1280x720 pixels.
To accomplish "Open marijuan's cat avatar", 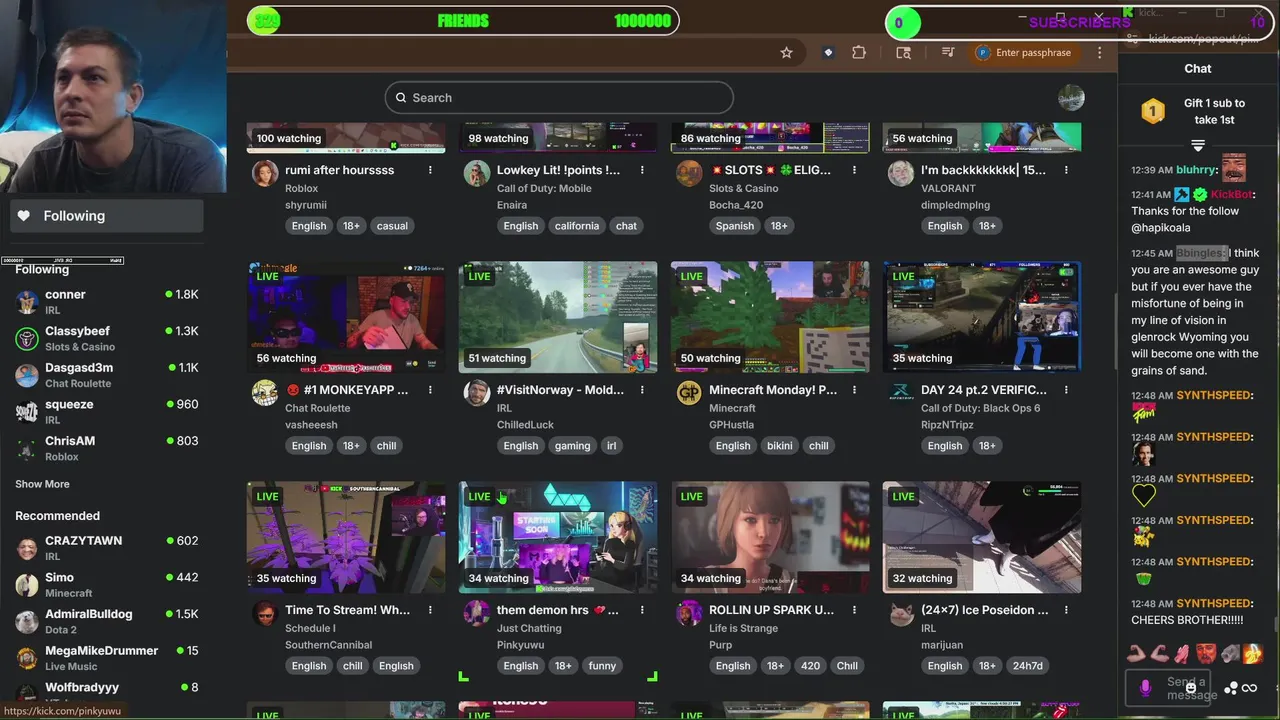I will 901,613.
